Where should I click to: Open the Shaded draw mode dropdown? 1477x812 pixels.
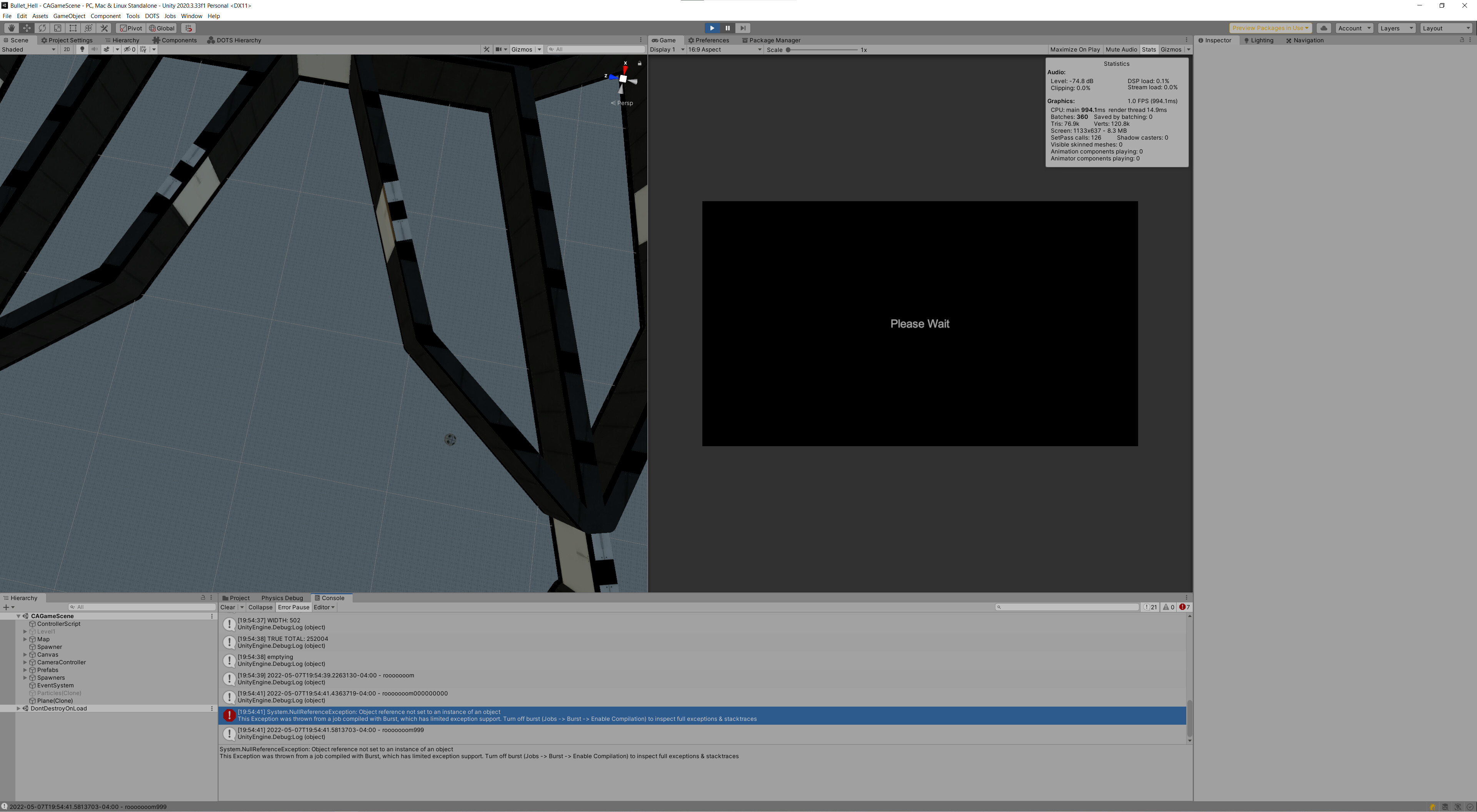(x=29, y=49)
